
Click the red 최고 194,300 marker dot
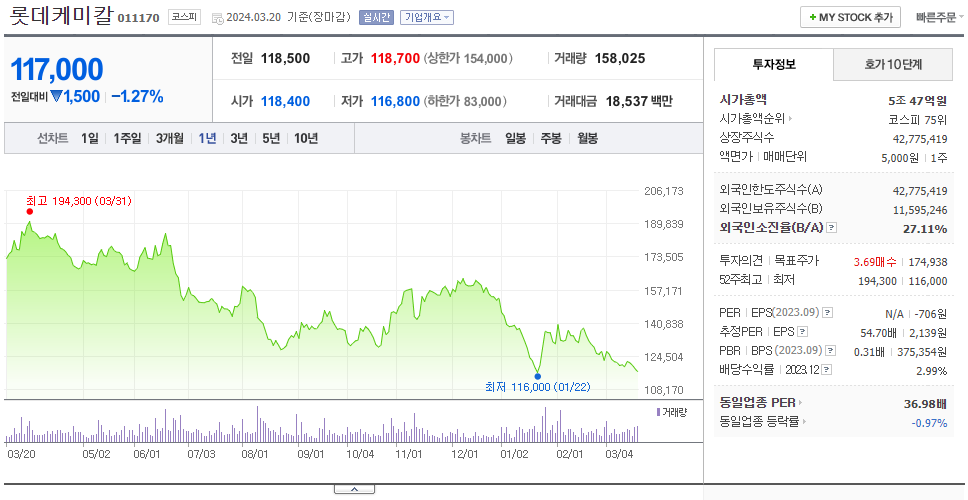click(30, 212)
